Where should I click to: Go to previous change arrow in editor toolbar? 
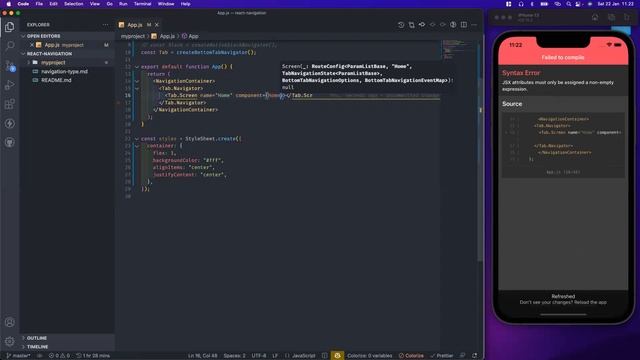(433, 25)
